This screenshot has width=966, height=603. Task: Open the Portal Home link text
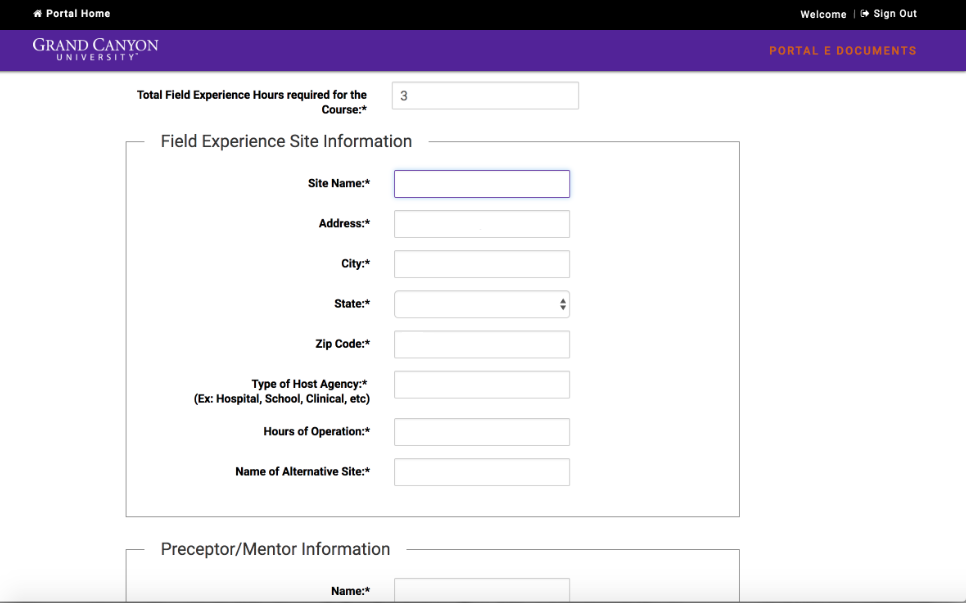pos(78,14)
